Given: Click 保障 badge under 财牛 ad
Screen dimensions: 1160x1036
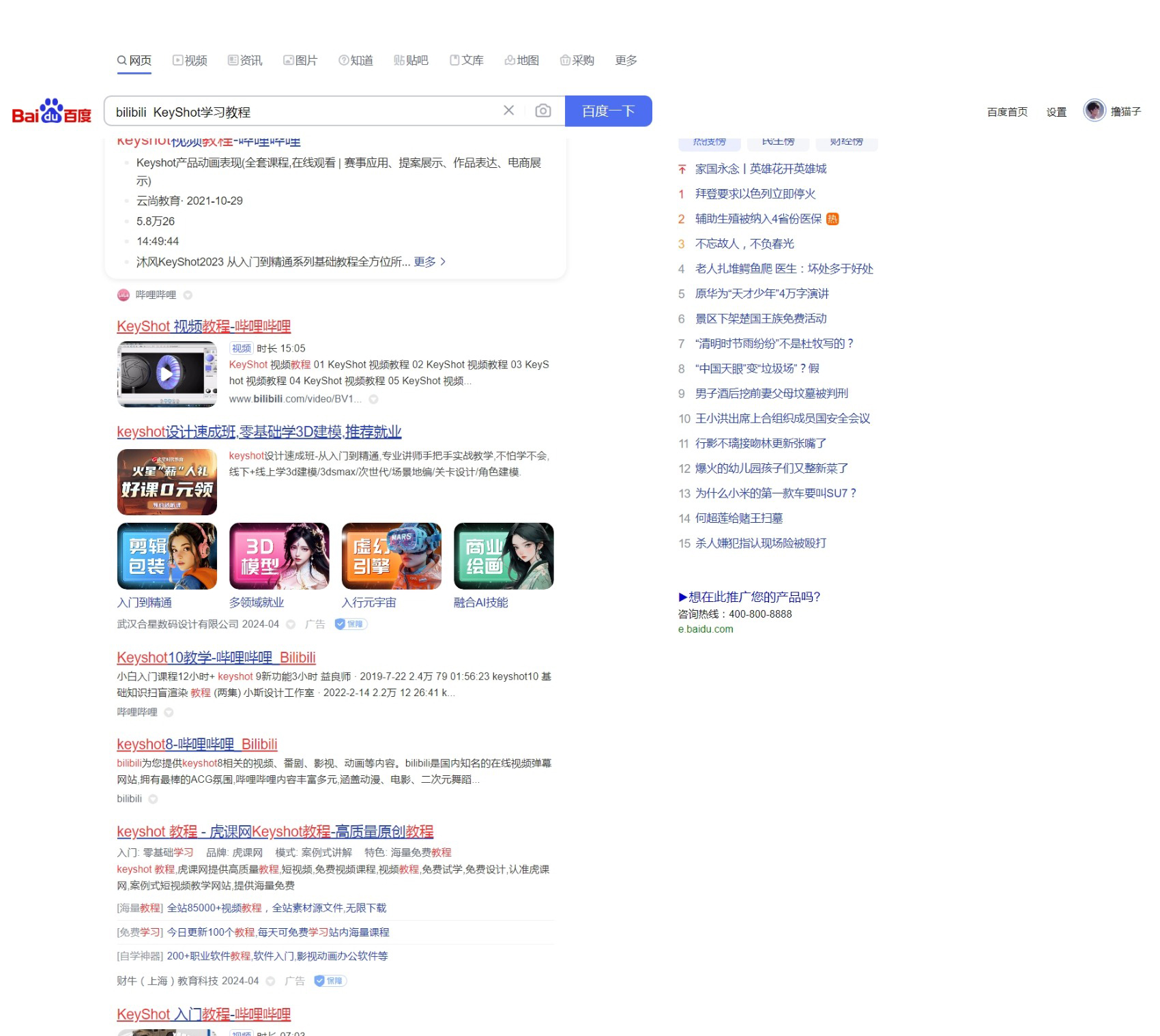Looking at the screenshot, I should pos(330,981).
